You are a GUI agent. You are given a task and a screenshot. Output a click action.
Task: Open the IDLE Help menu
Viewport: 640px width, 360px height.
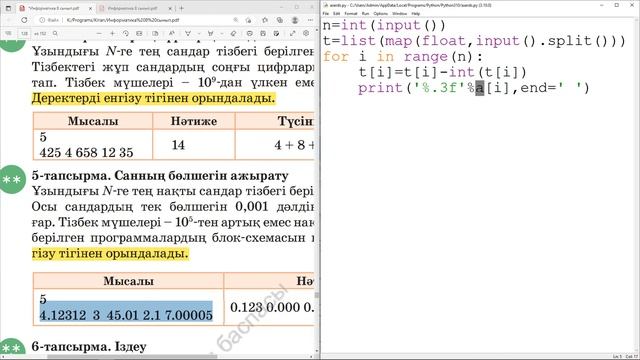point(416,13)
